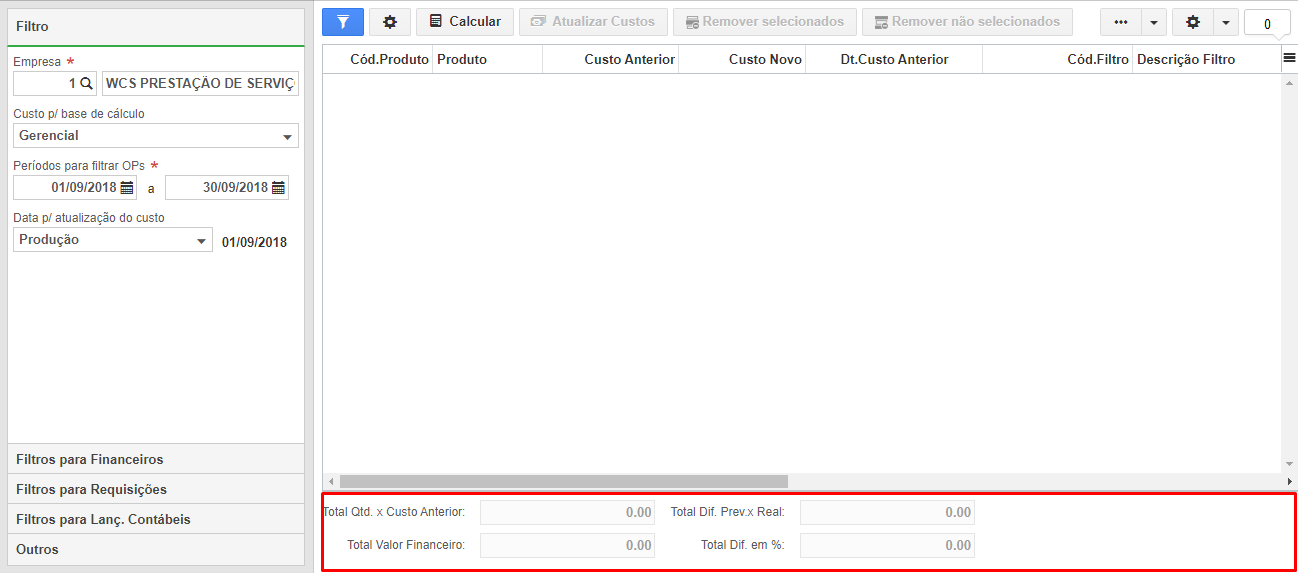This screenshot has width=1298, height=573.
Task: Sort by Custo Novo column header
Action: pos(742,59)
